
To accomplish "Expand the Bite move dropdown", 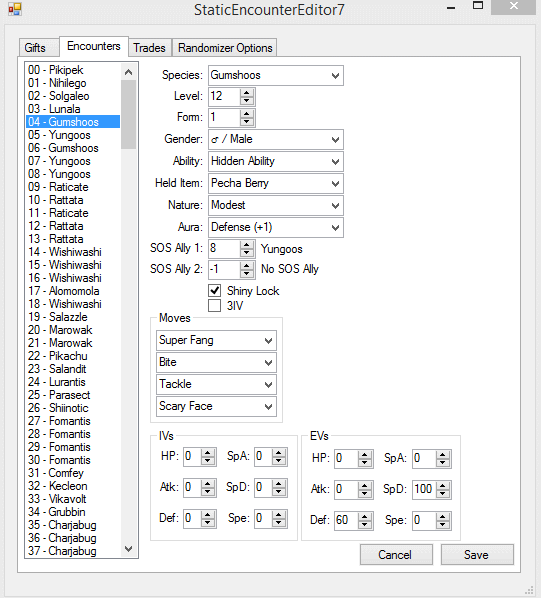I will point(216,362).
